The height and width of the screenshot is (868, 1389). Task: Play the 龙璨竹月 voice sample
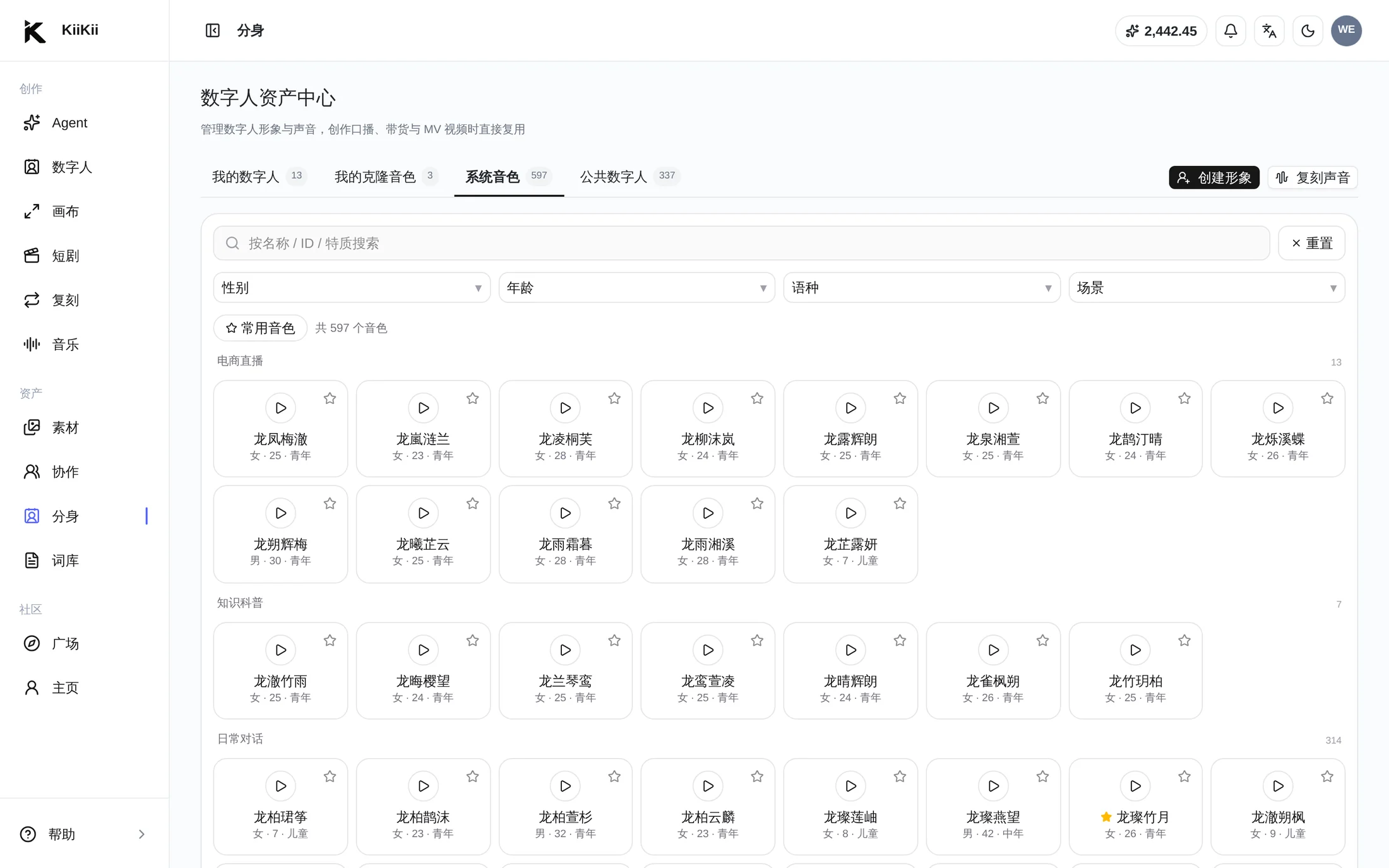tap(1135, 786)
